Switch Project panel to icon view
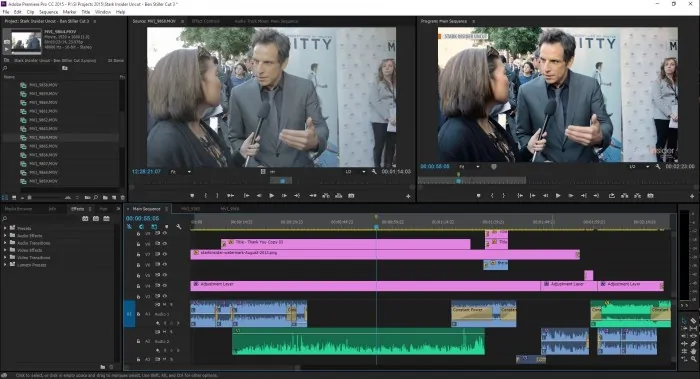 point(14,197)
